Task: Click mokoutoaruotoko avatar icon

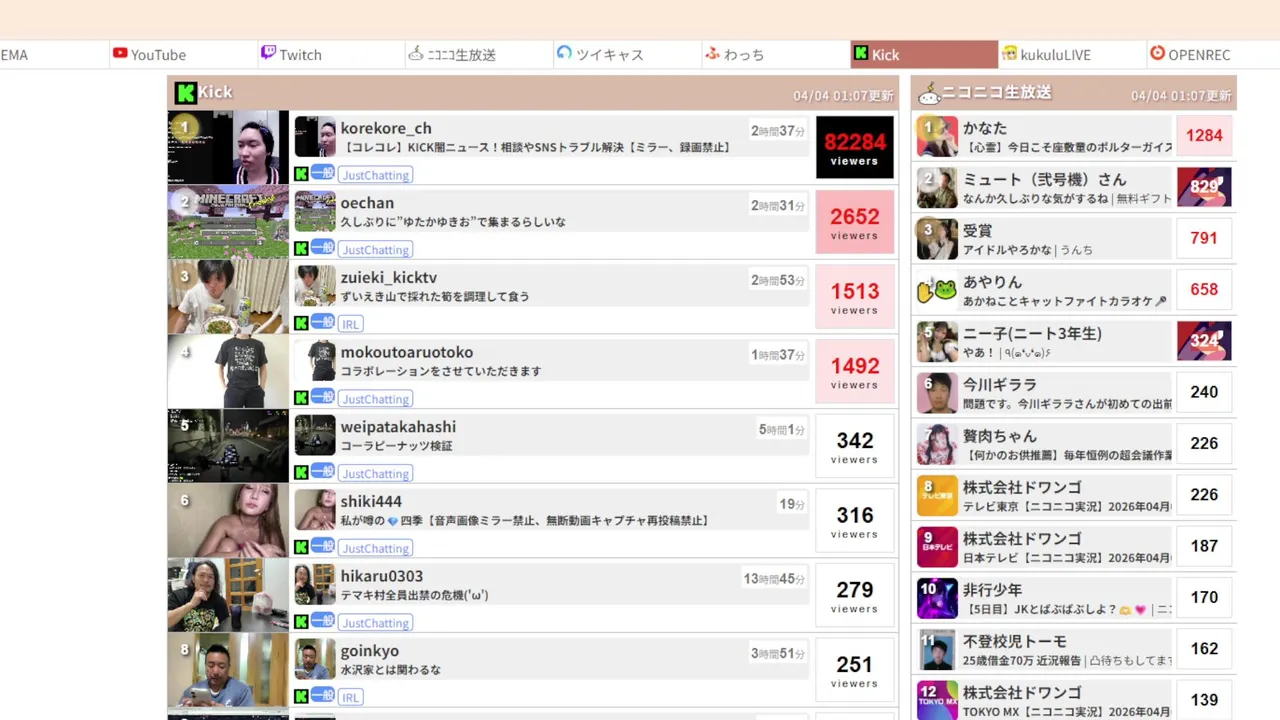Action: coord(315,361)
